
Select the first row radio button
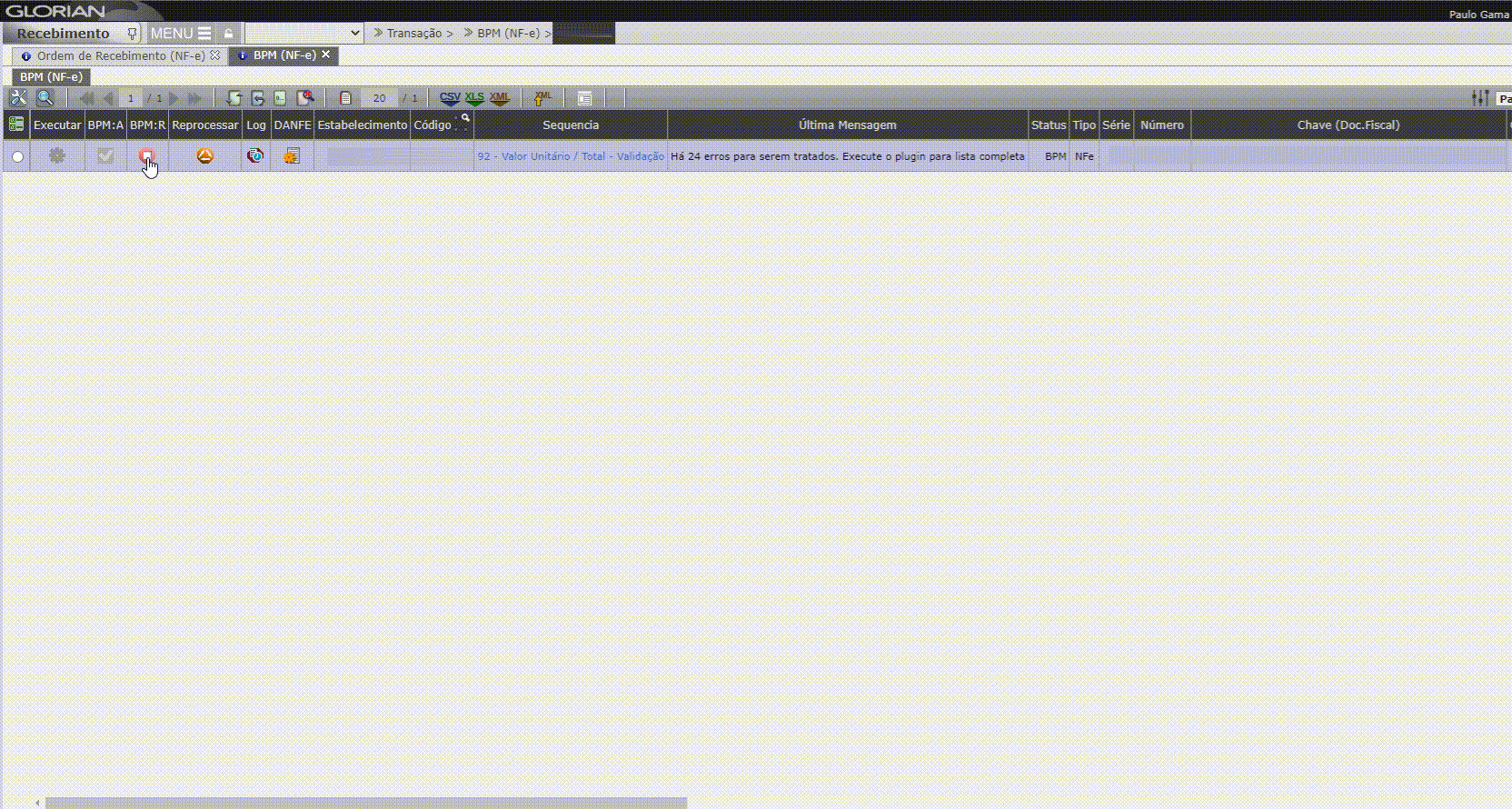pyautogui.click(x=17, y=157)
